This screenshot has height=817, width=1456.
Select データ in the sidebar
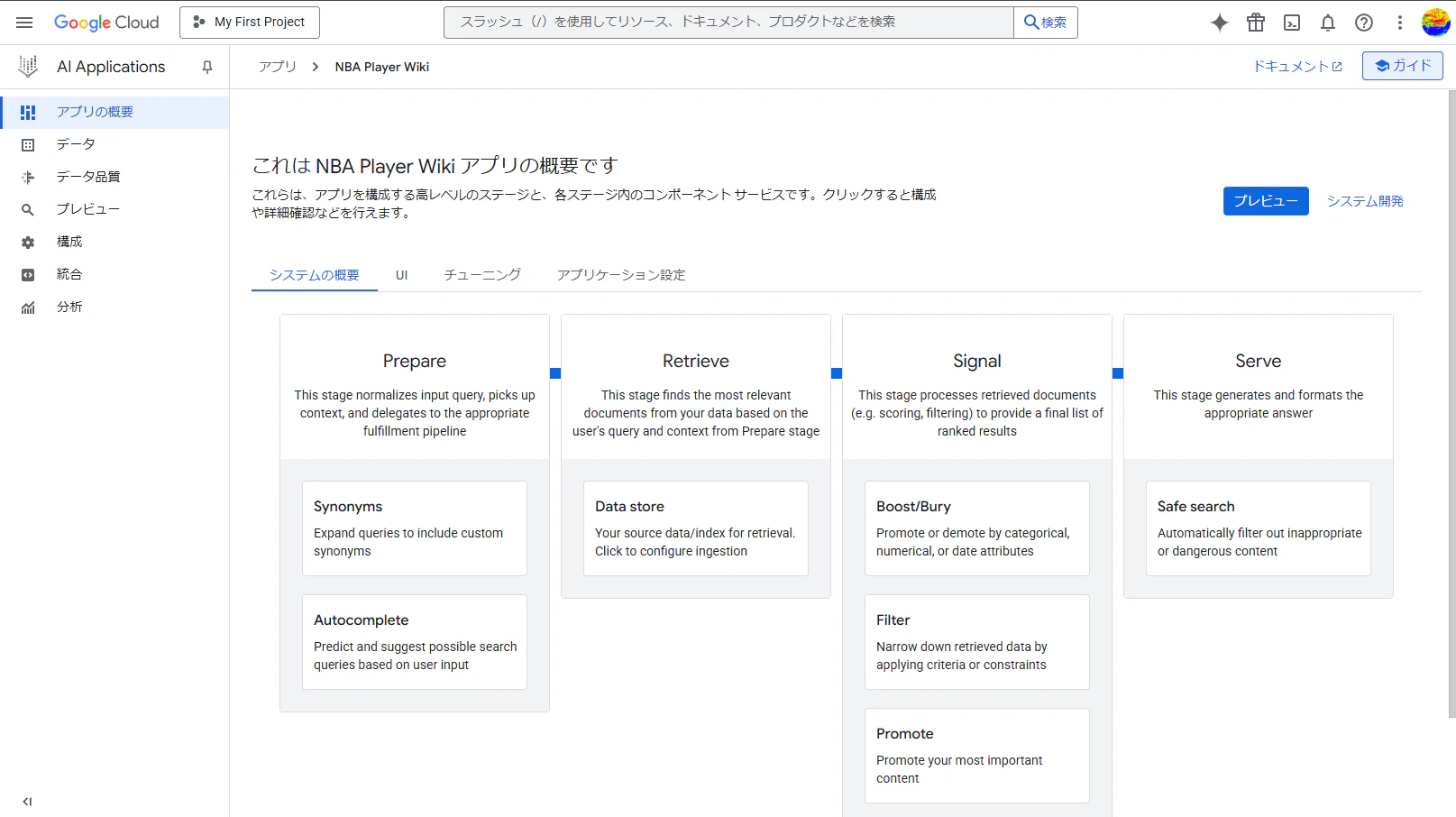(x=114, y=144)
